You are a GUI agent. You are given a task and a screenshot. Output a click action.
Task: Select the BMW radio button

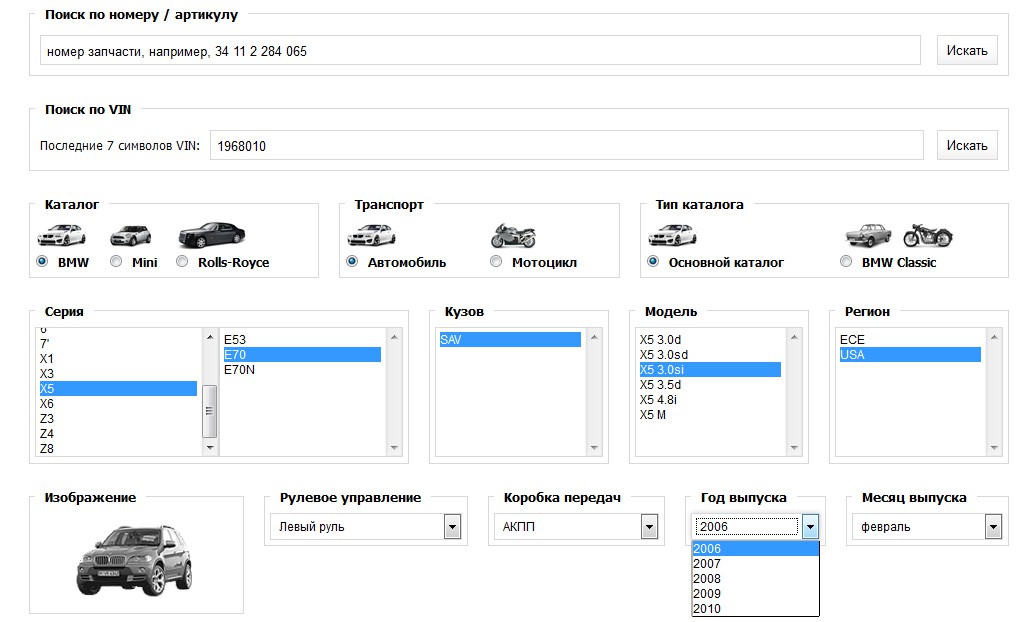coord(43,262)
